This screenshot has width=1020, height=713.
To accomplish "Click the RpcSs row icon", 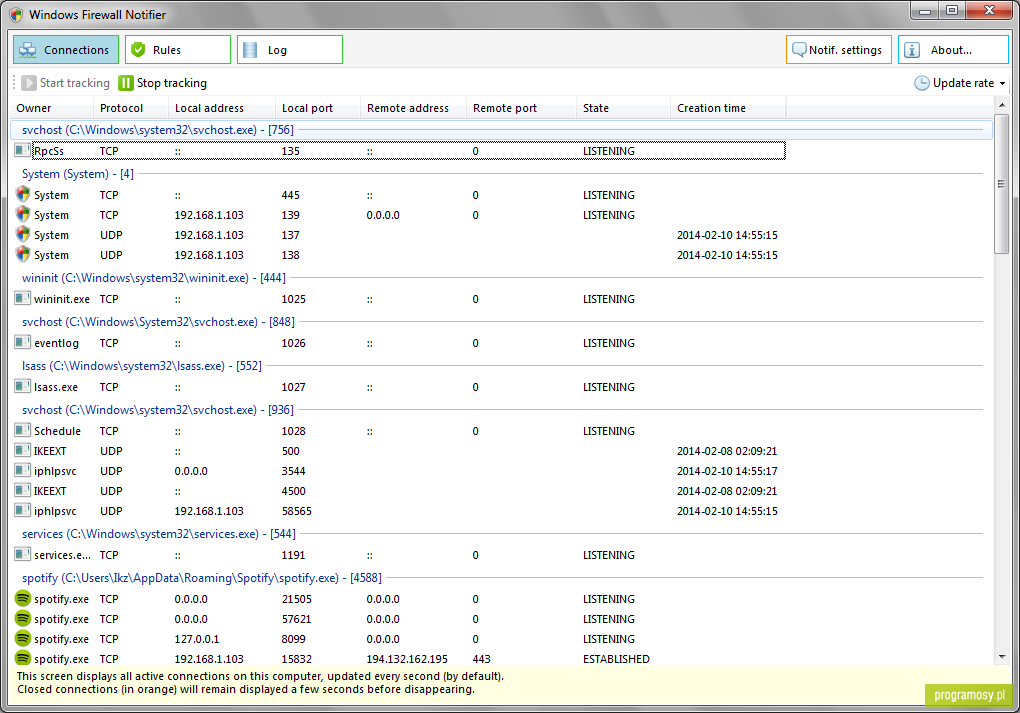I will coord(23,150).
